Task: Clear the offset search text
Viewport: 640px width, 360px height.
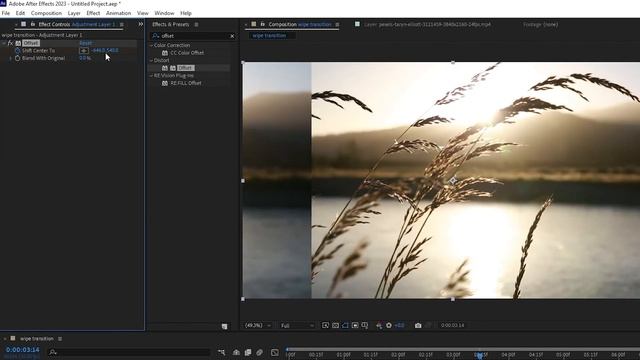Action: (232, 36)
